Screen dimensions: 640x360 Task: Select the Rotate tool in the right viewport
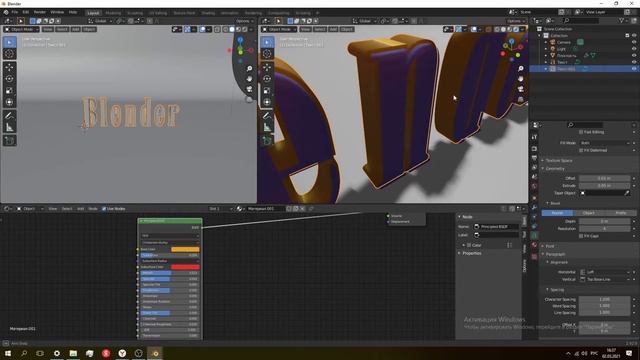coord(267,79)
